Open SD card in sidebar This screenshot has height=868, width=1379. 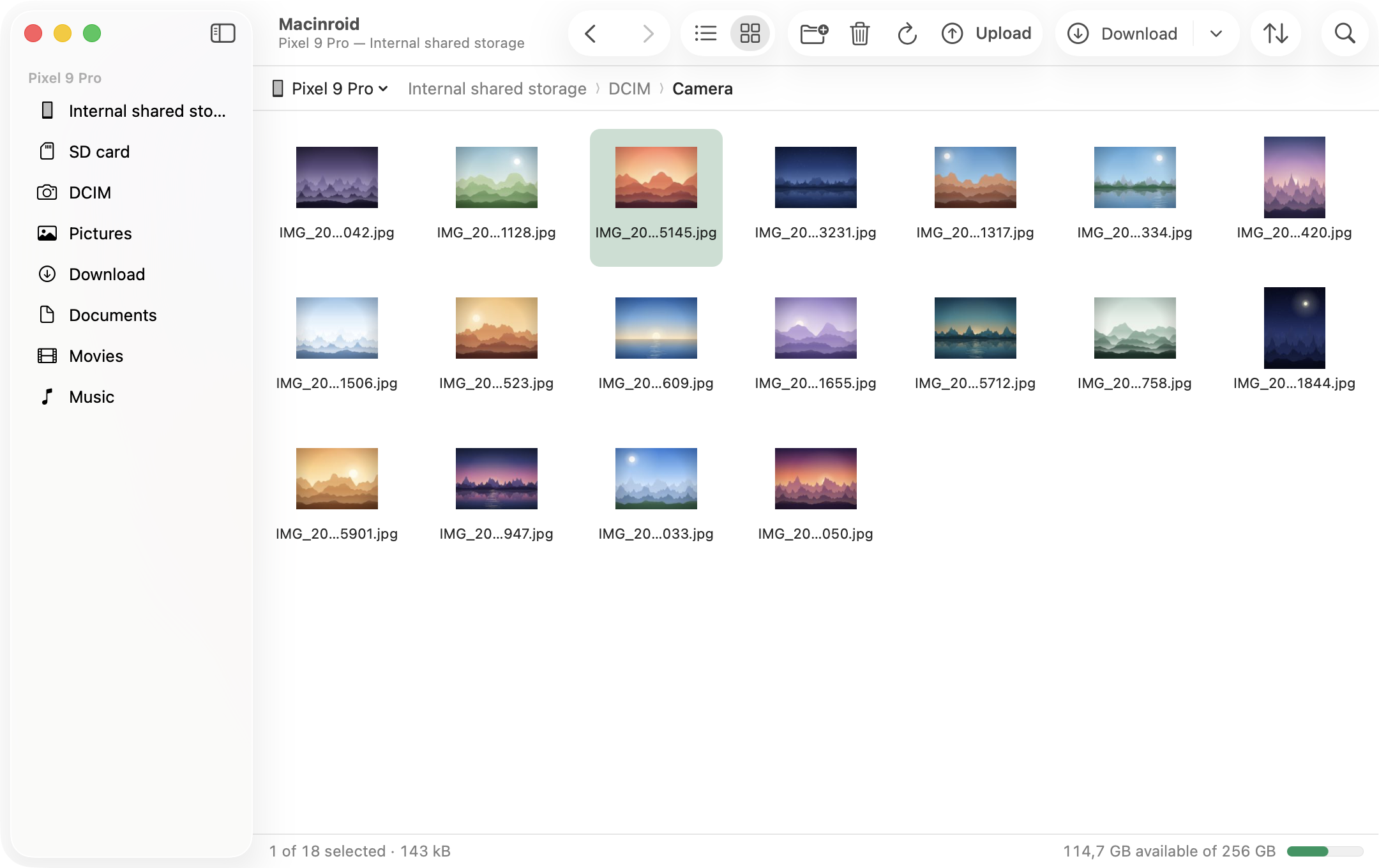click(132, 152)
